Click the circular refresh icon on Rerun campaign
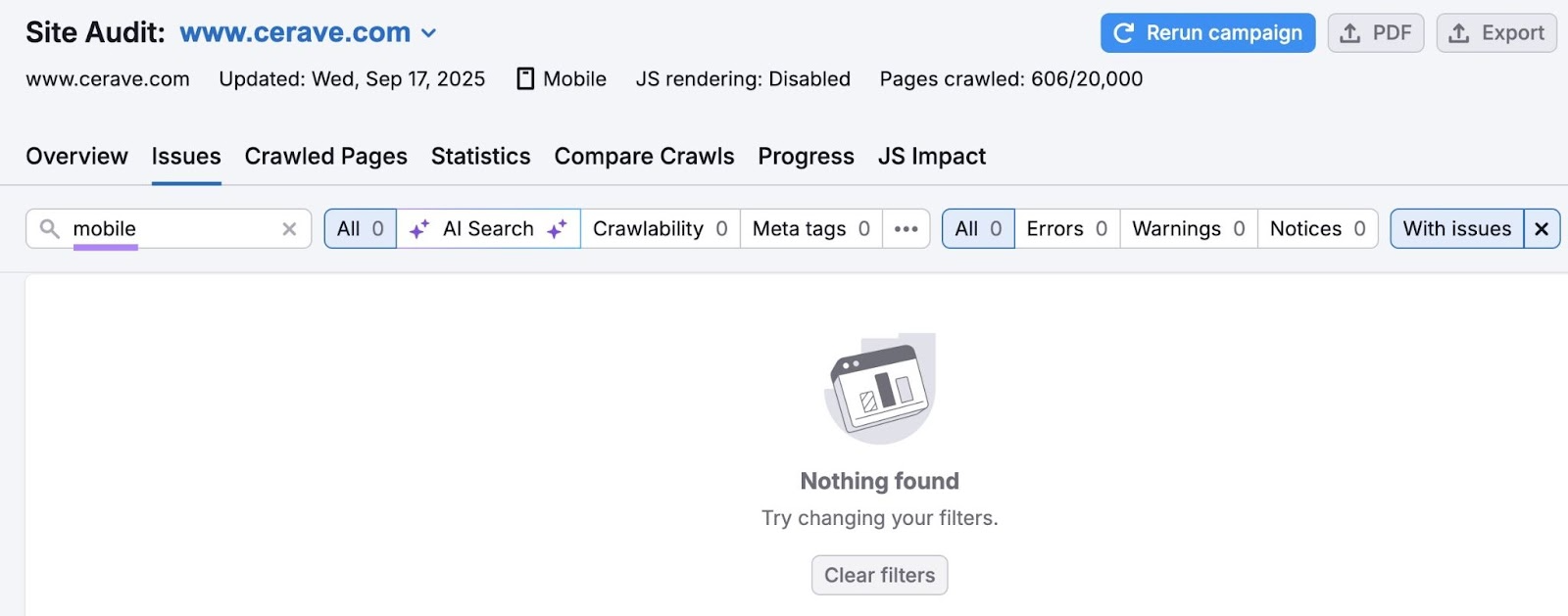 [x=1125, y=32]
